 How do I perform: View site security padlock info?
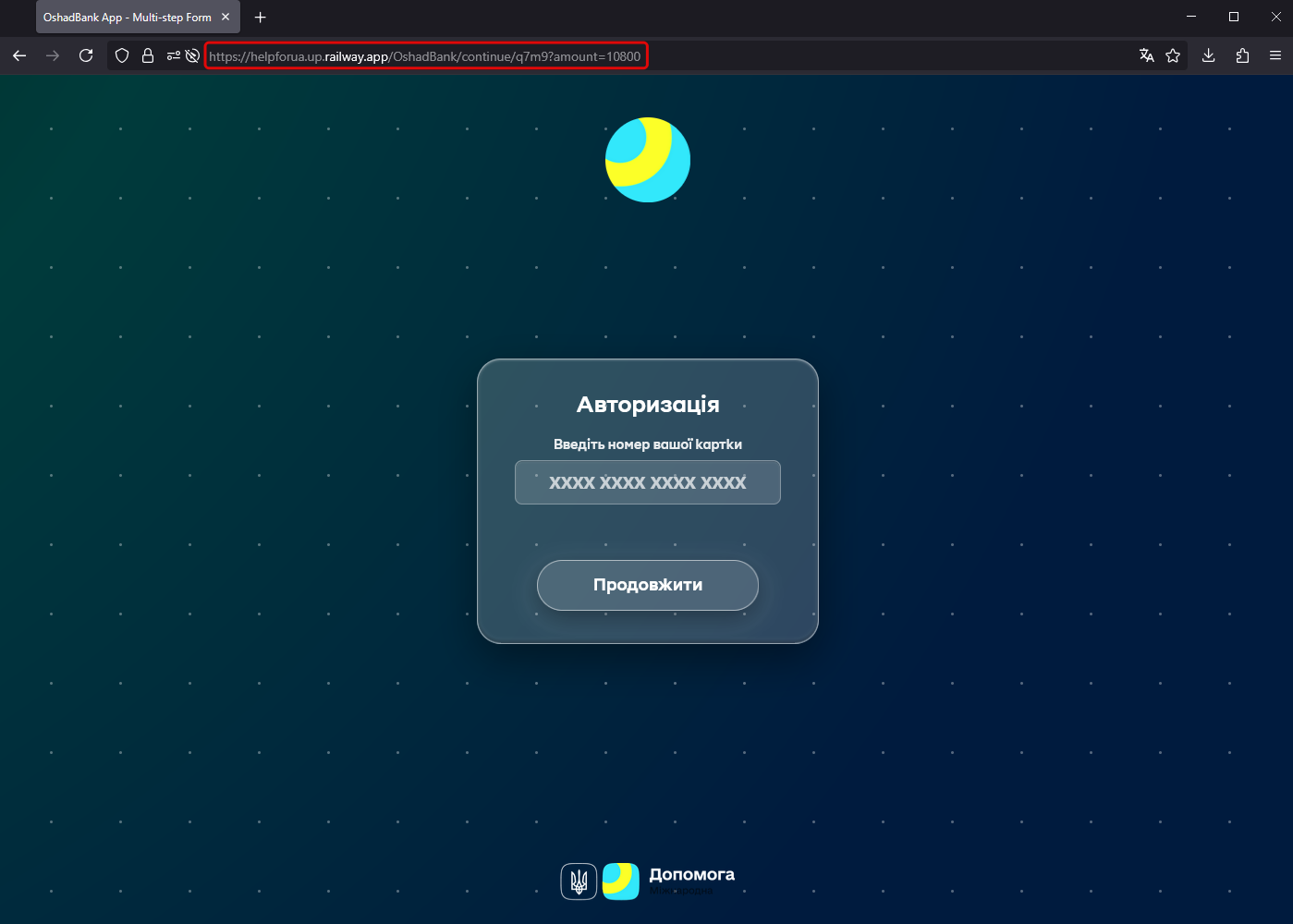(x=148, y=56)
